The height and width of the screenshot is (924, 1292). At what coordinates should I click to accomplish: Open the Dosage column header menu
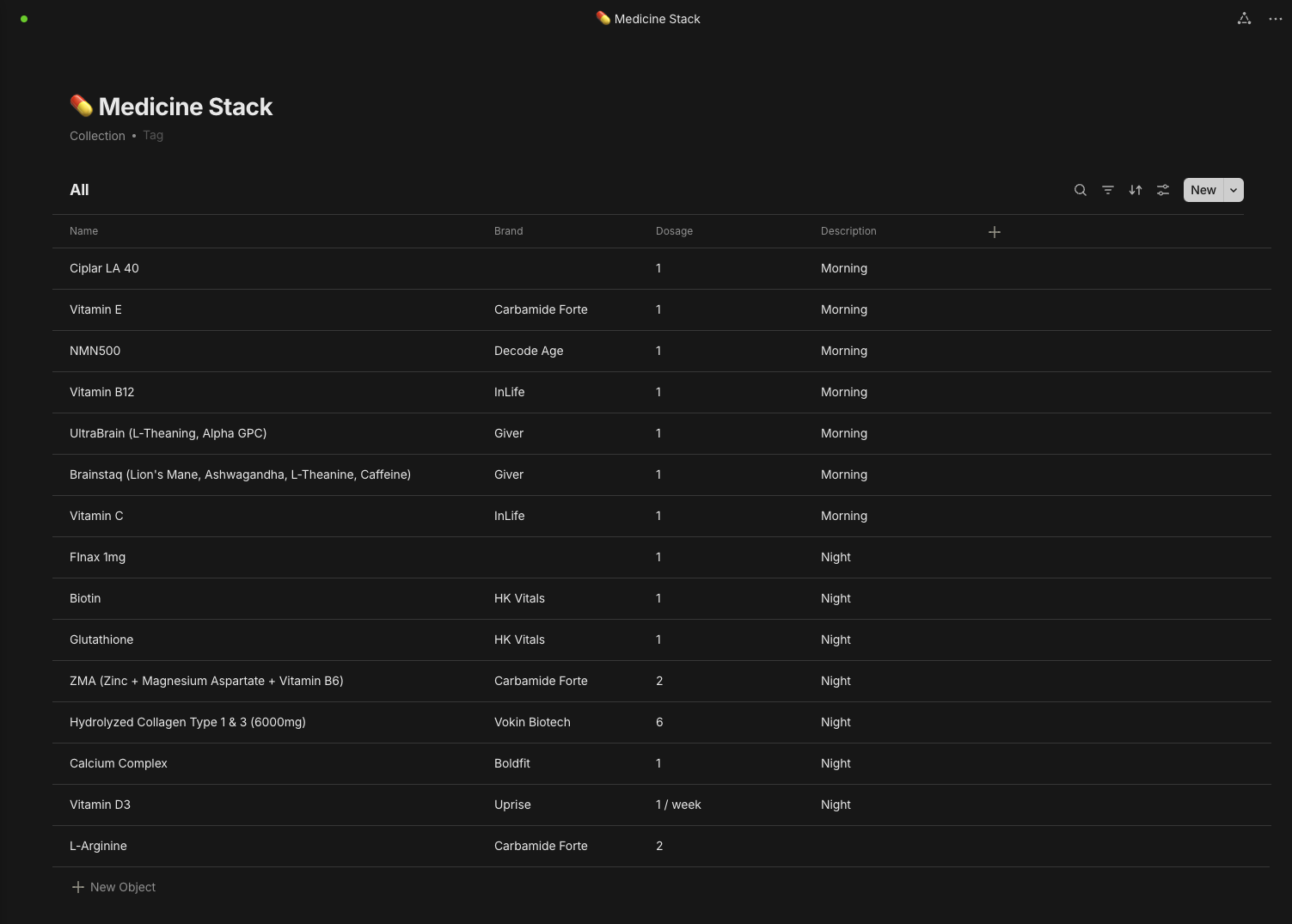pyautogui.click(x=674, y=231)
